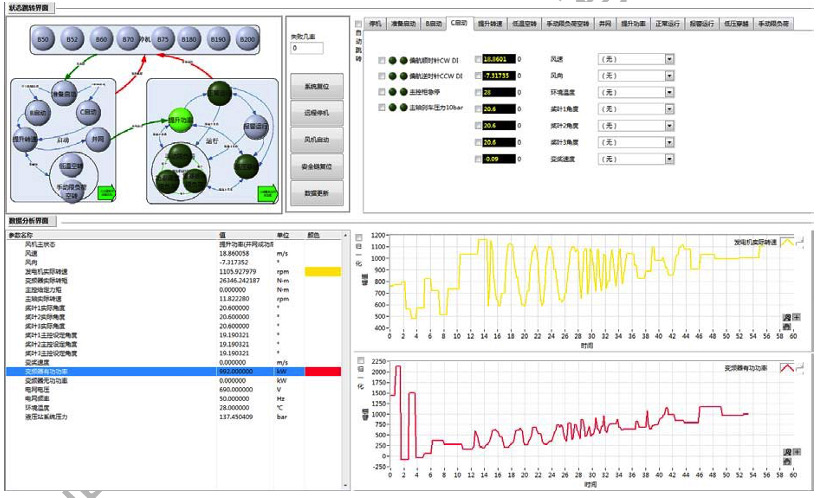Select the B200 state node

(x=247, y=40)
